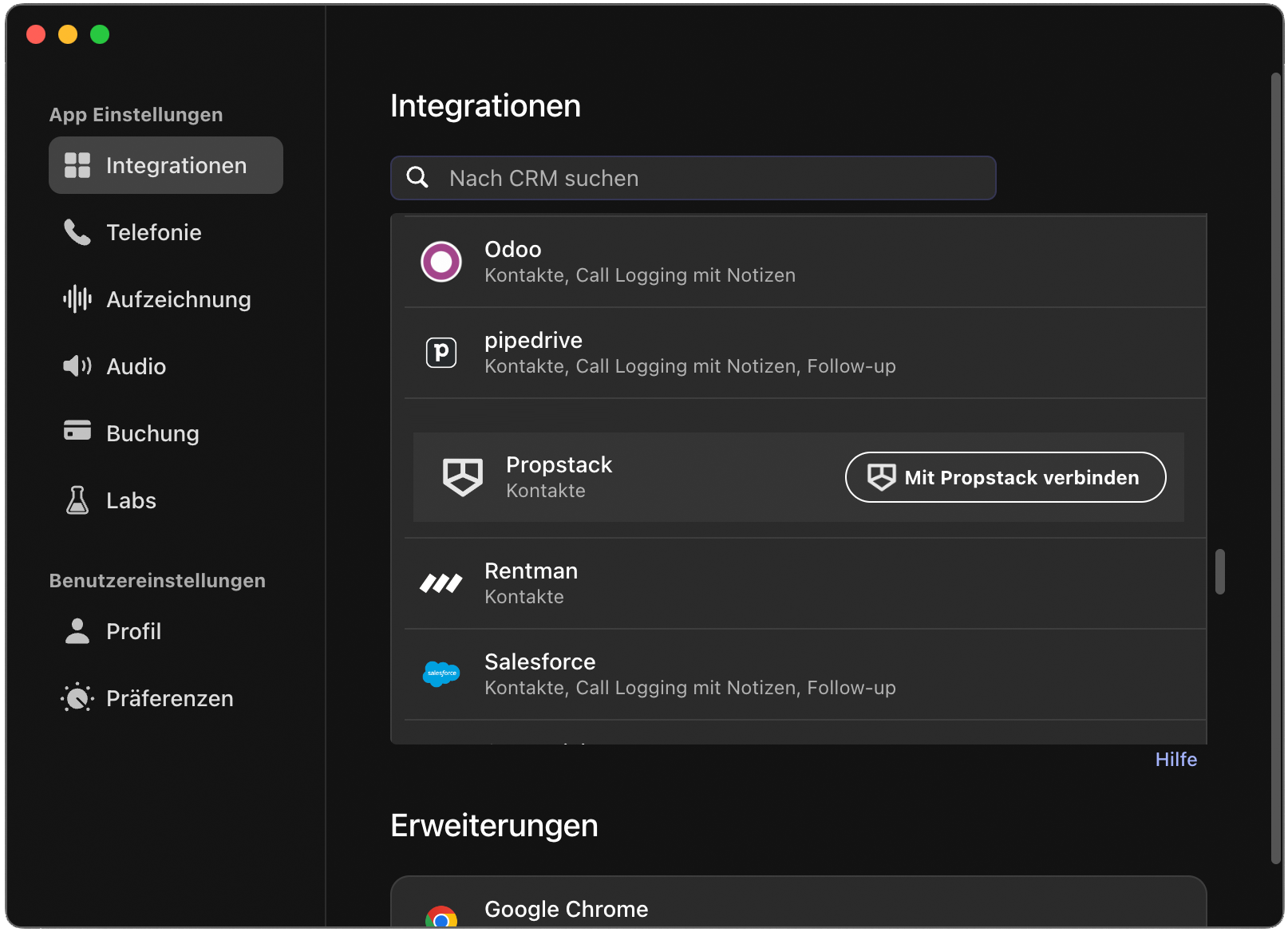Open the Profil user settings
The image size is (1288, 932).
[166, 631]
